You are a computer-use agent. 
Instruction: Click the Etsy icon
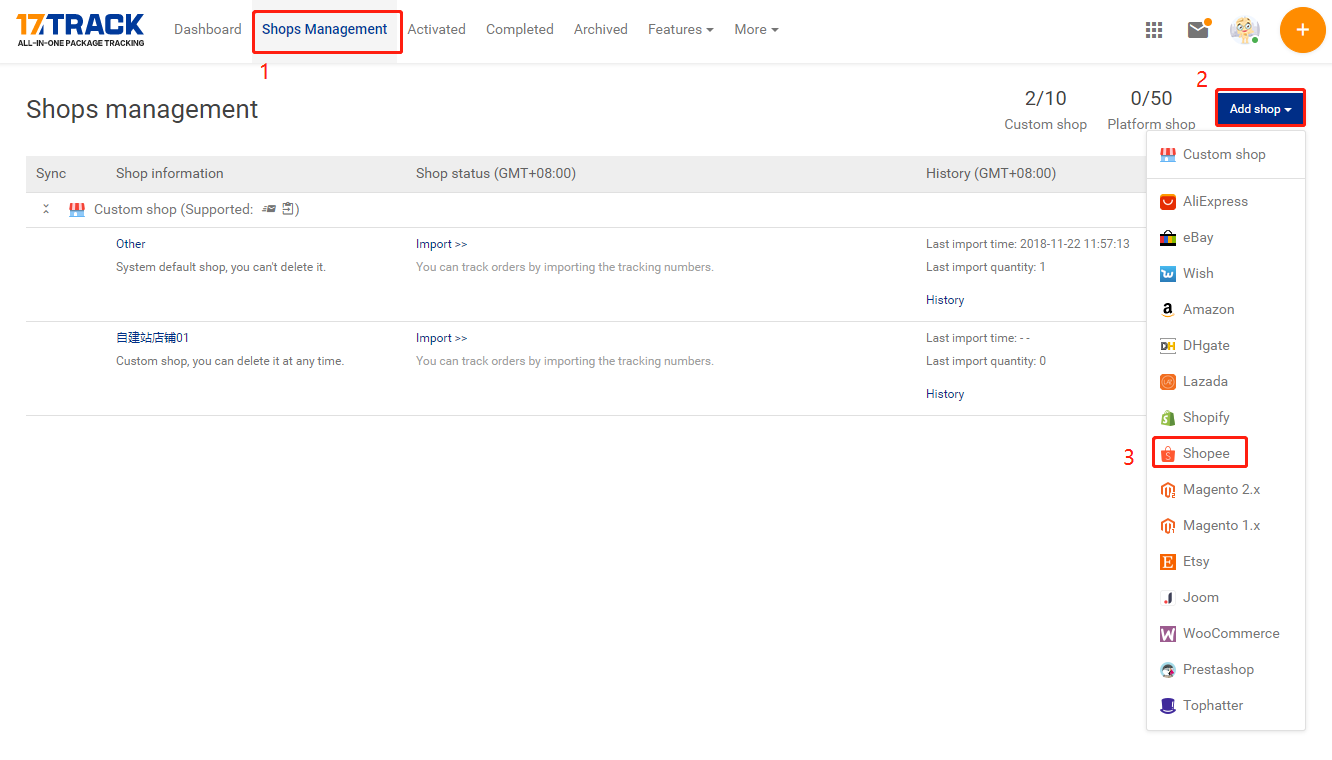pos(1167,562)
